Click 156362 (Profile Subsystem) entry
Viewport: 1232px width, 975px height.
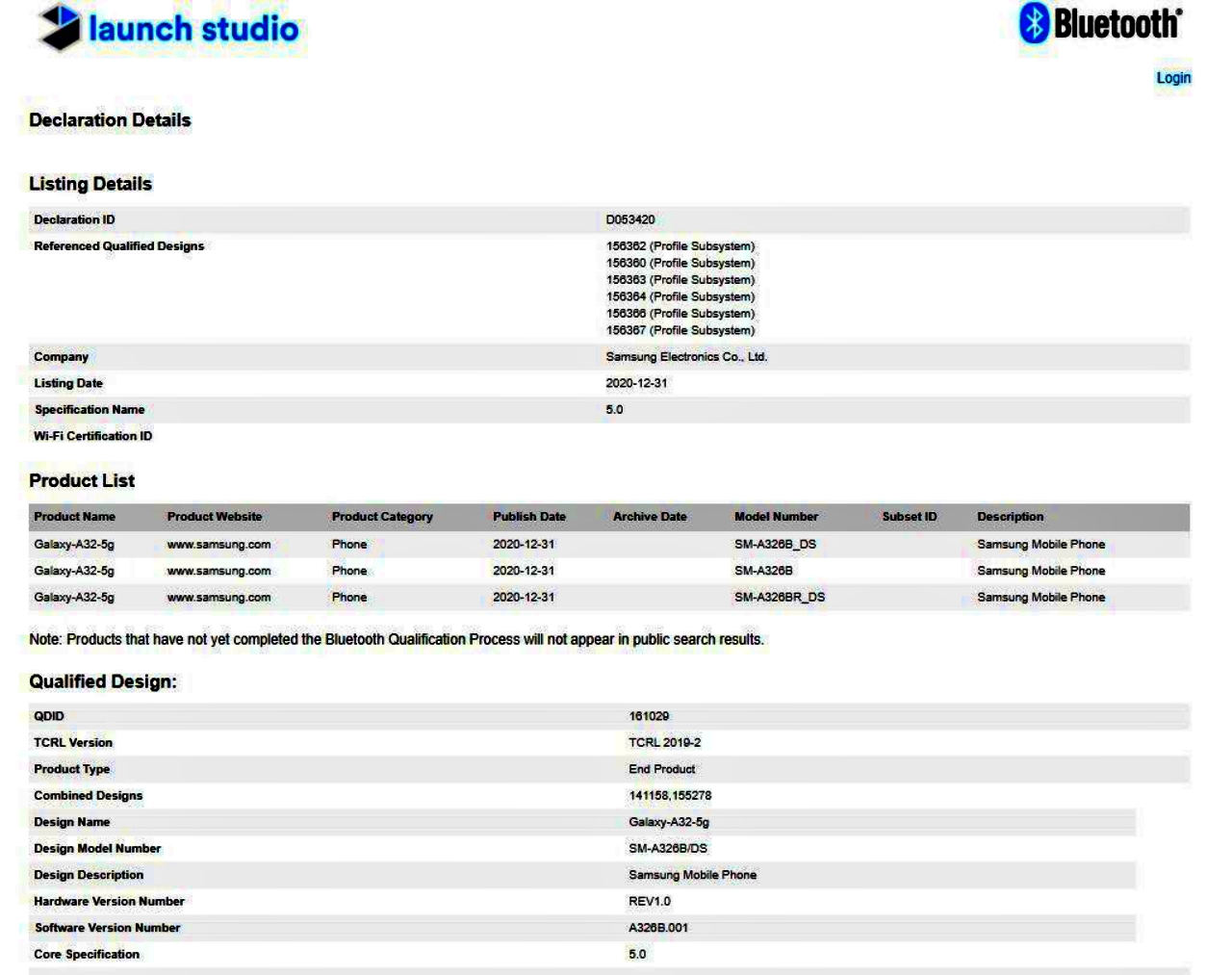(680, 246)
